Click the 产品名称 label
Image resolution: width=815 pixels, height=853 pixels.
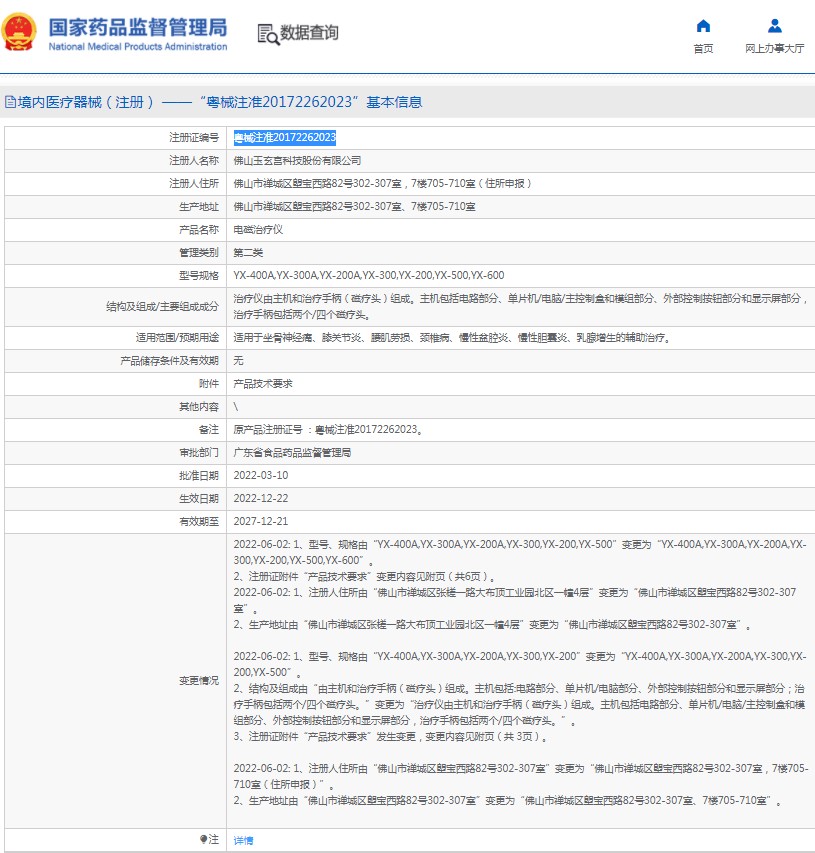pos(199,230)
